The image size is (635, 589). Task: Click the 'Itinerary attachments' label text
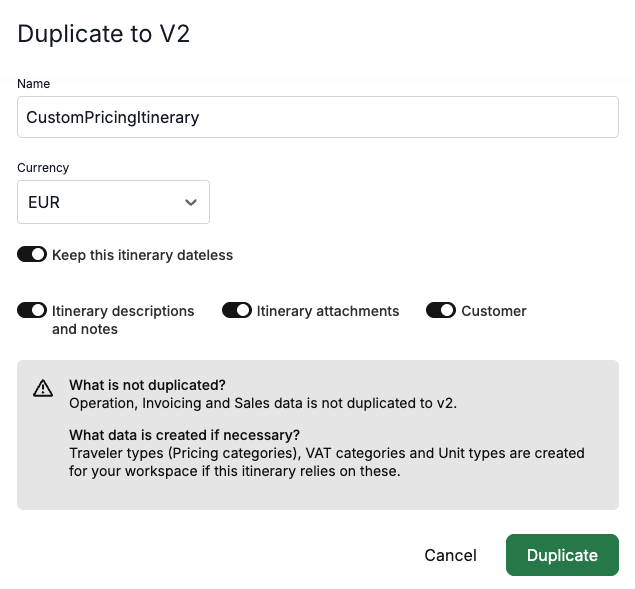pos(328,311)
